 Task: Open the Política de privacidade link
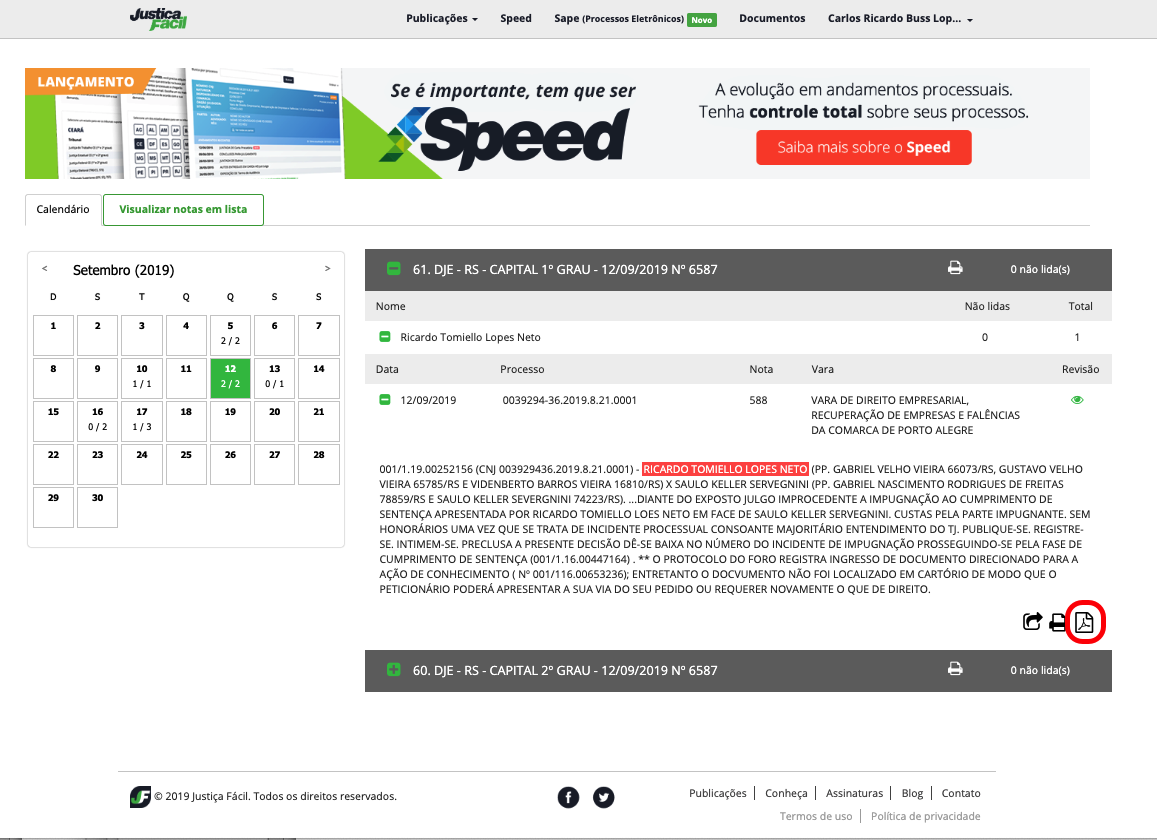click(x=925, y=816)
